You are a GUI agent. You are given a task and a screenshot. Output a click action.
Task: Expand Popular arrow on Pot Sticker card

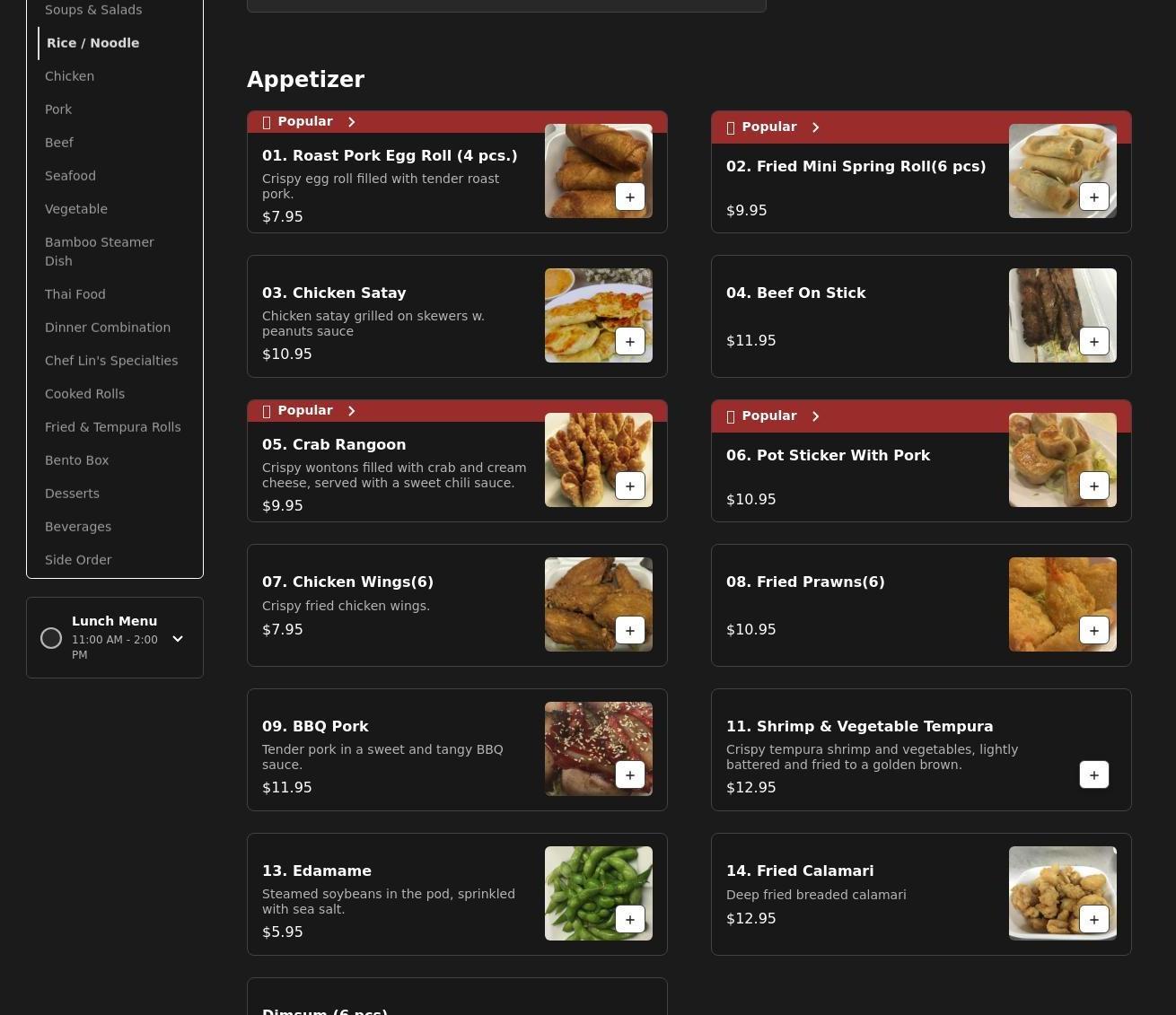pos(816,416)
